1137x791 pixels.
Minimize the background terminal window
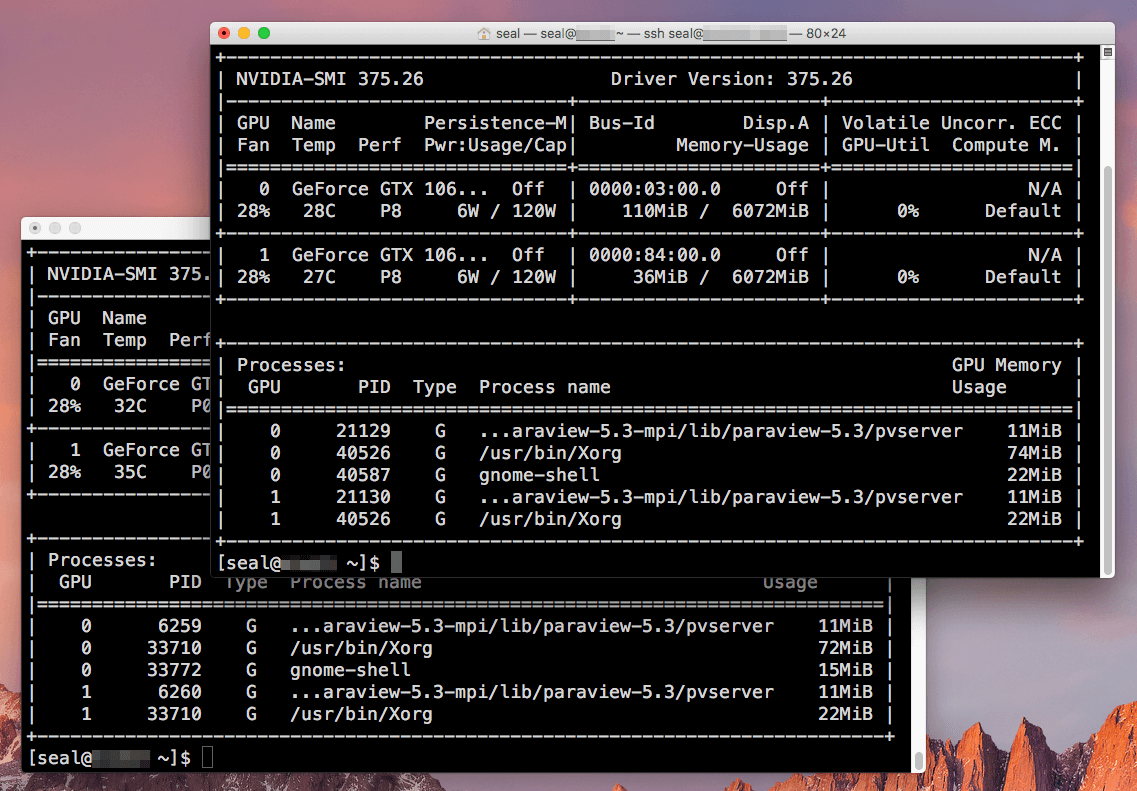tap(56, 228)
